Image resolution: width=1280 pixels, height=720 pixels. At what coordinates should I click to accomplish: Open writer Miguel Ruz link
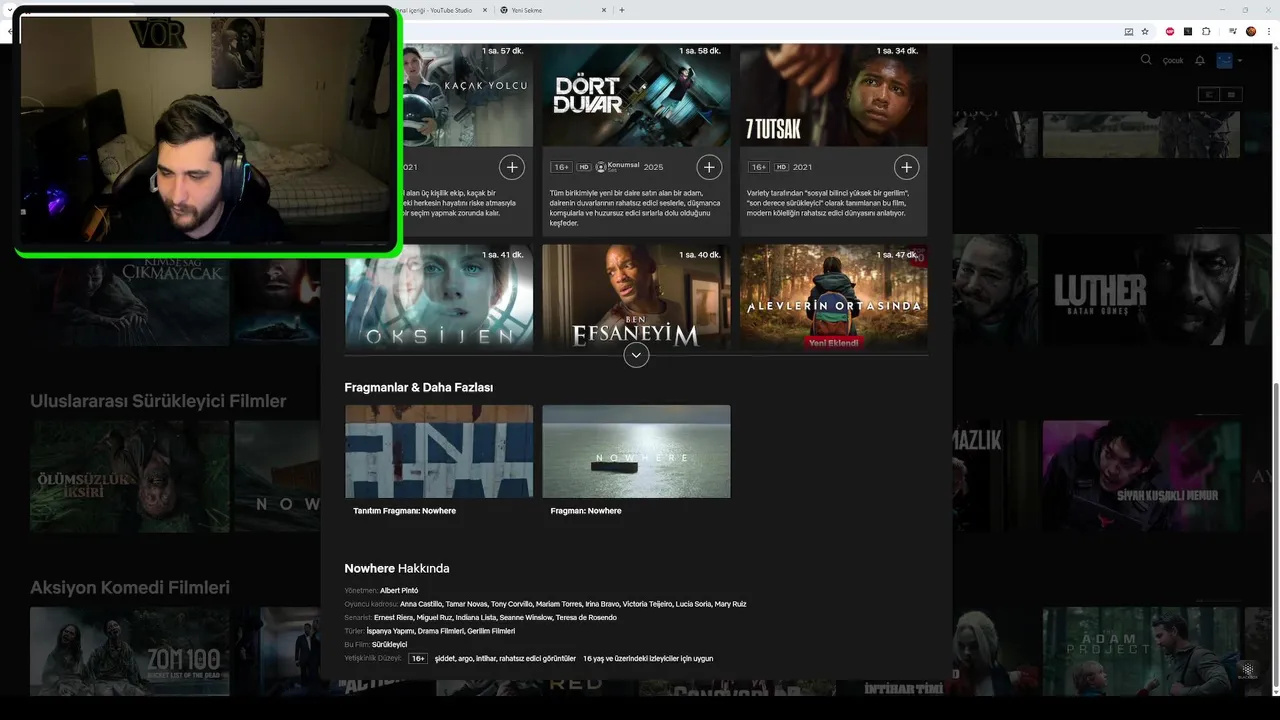click(435, 618)
